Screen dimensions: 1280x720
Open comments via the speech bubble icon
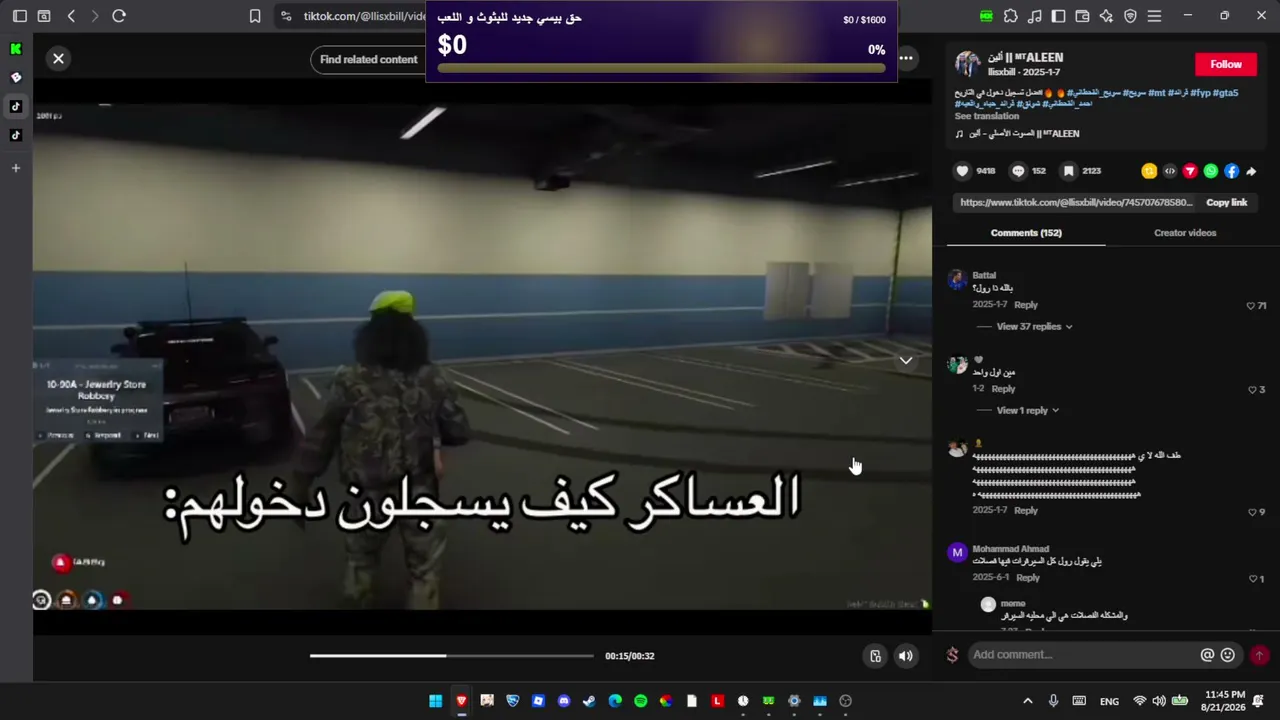pyautogui.click(x=1018, y=171)
